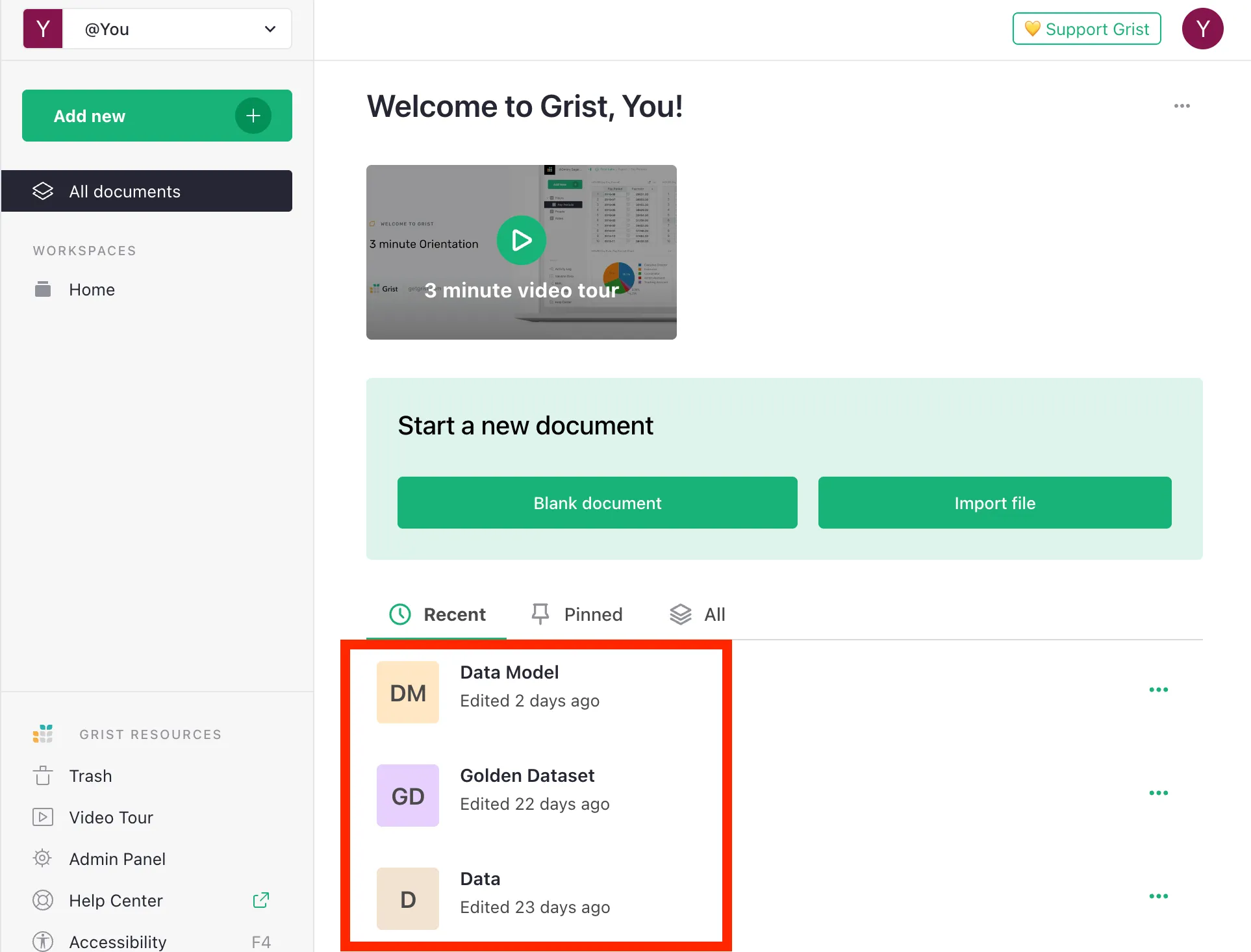
Task: Click the Home workspace folder icon
Action: (x=43, y=289)
